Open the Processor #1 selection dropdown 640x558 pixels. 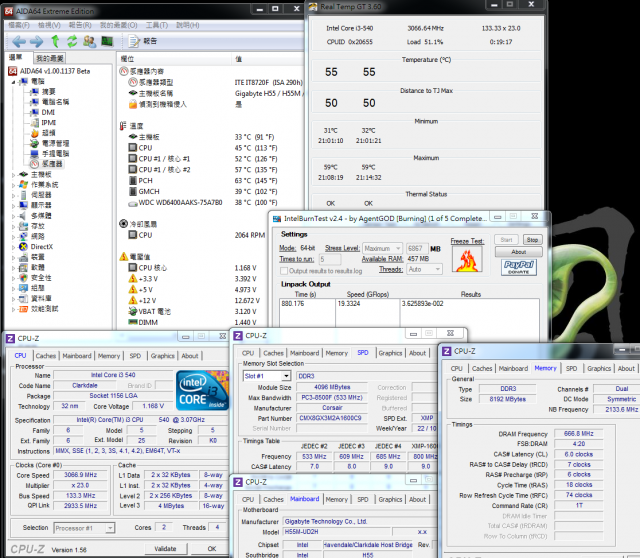coord(84,528)
